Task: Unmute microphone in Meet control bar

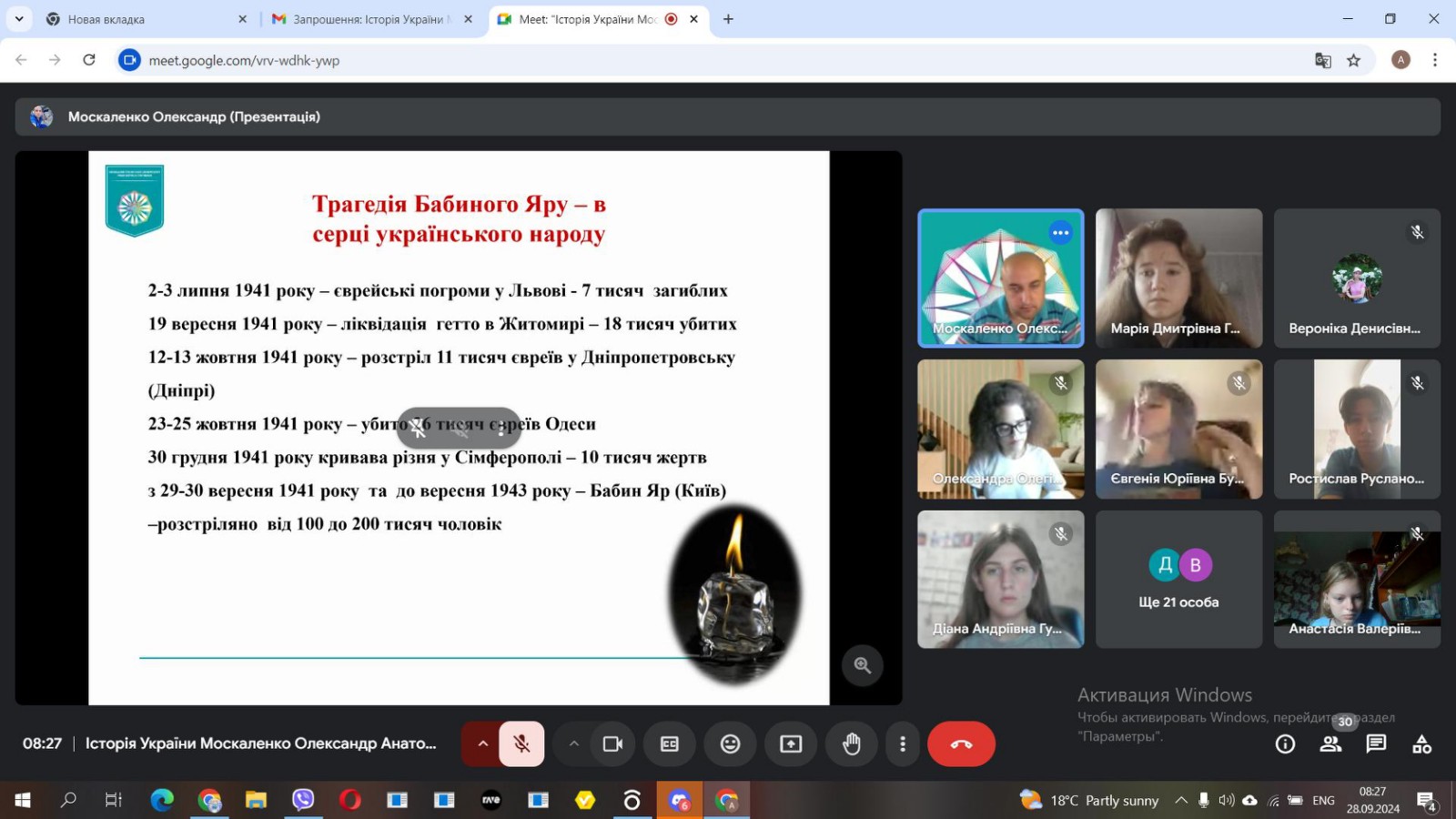Action: point(521,743)
